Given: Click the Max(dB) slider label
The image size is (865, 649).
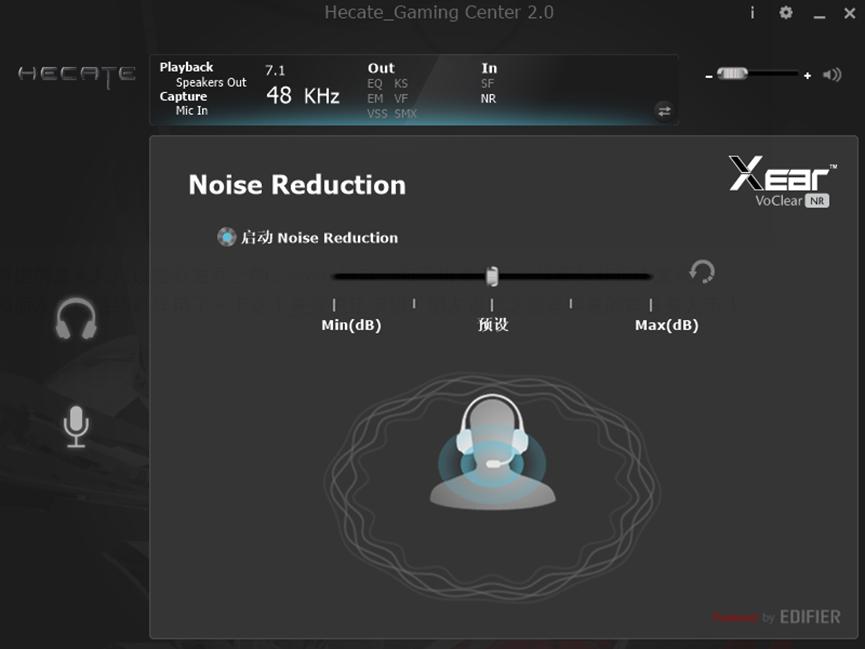Looking at the screenshot, I should point(666,325).
